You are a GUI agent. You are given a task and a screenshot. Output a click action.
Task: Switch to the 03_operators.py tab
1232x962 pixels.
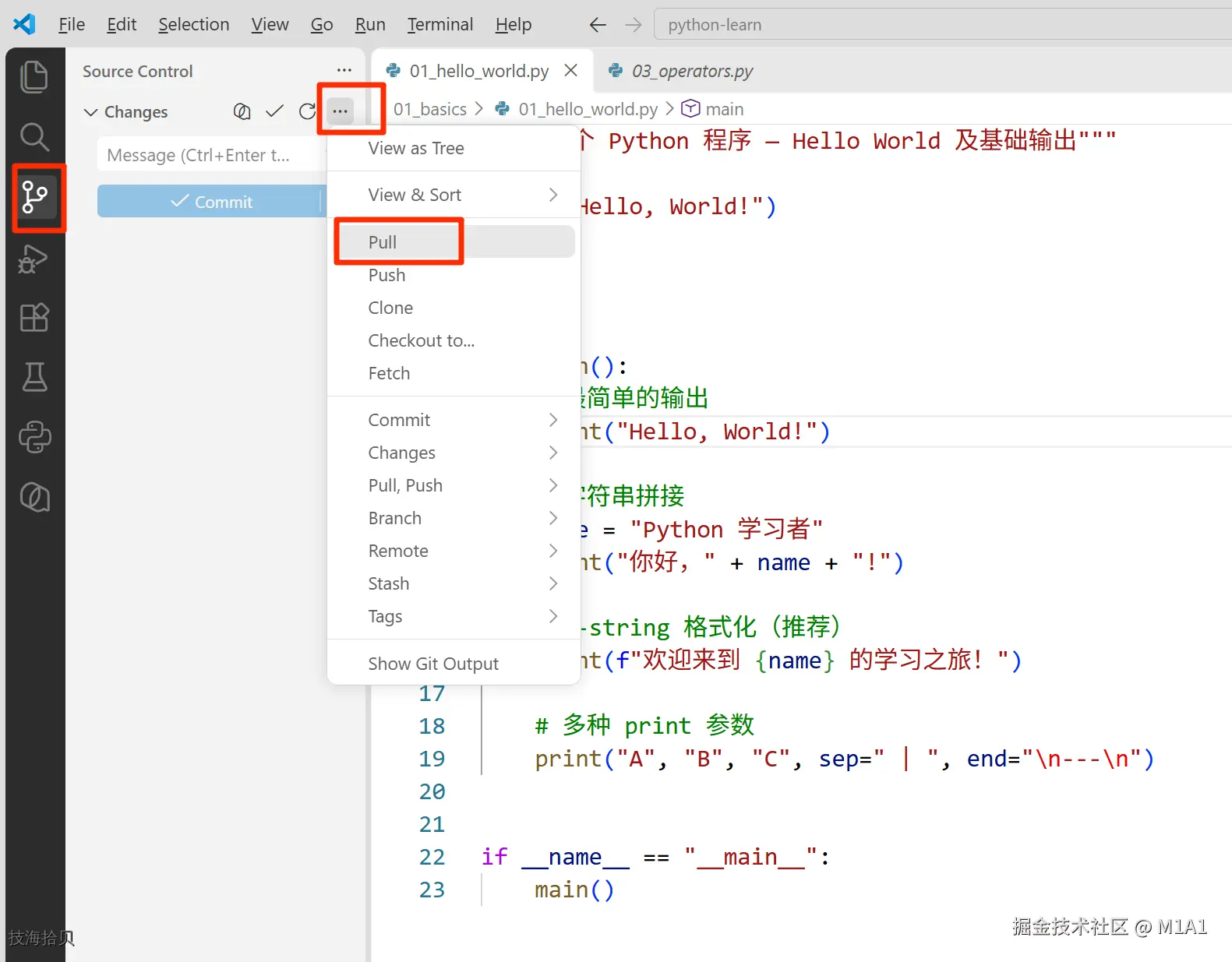pyautogui.click(x=680, y=71)
